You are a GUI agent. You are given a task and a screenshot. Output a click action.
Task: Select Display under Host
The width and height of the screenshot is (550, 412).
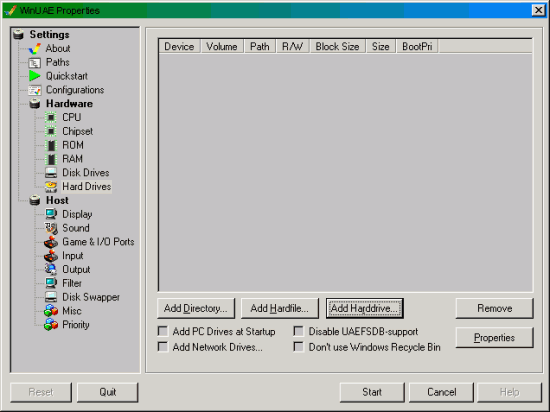tap(77, 214)
